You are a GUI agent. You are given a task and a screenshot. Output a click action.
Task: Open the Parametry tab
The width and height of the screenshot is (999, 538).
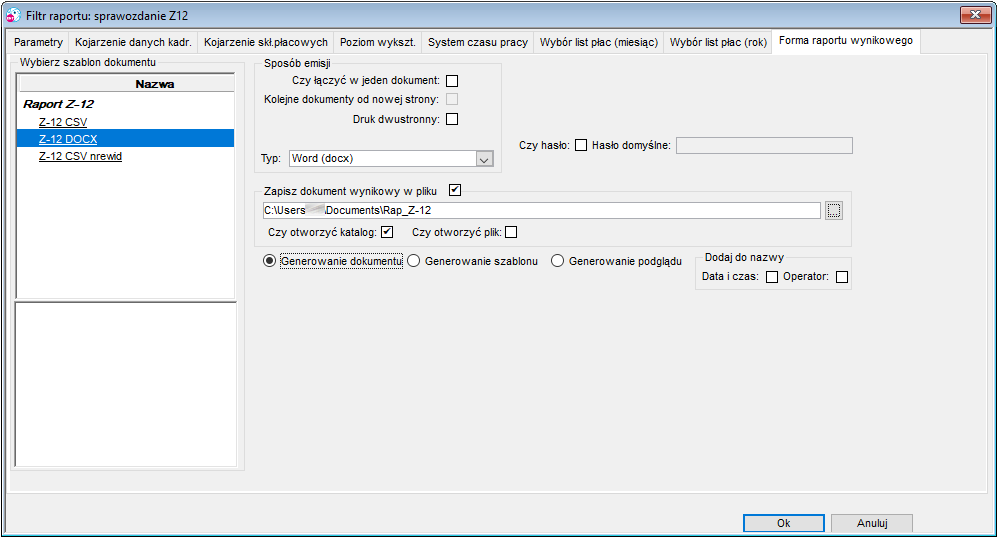pos(38,42)
